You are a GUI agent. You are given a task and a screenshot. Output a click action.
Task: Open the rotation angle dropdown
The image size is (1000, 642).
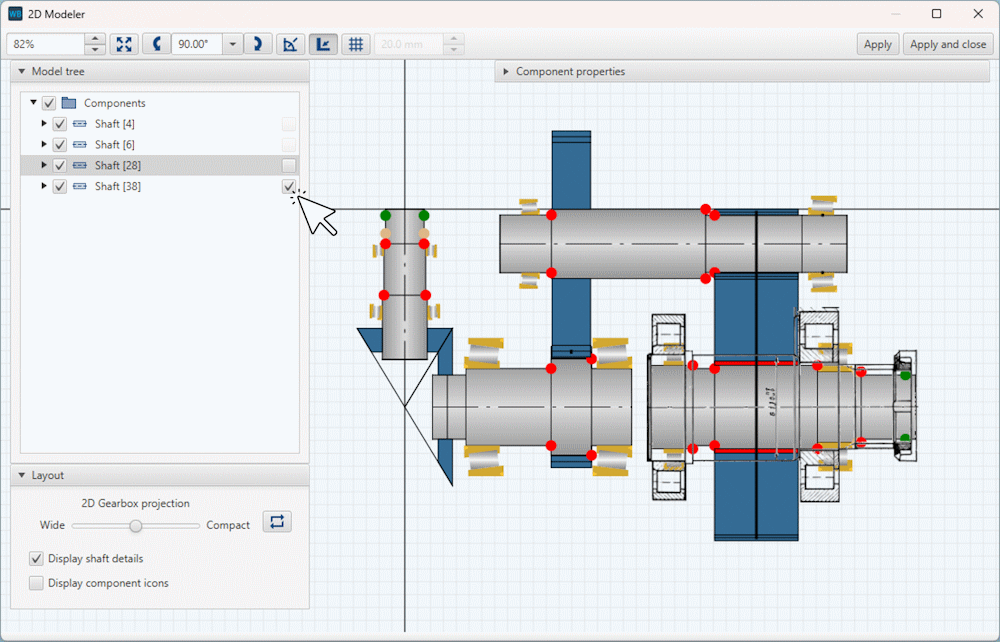pos(233,44)
